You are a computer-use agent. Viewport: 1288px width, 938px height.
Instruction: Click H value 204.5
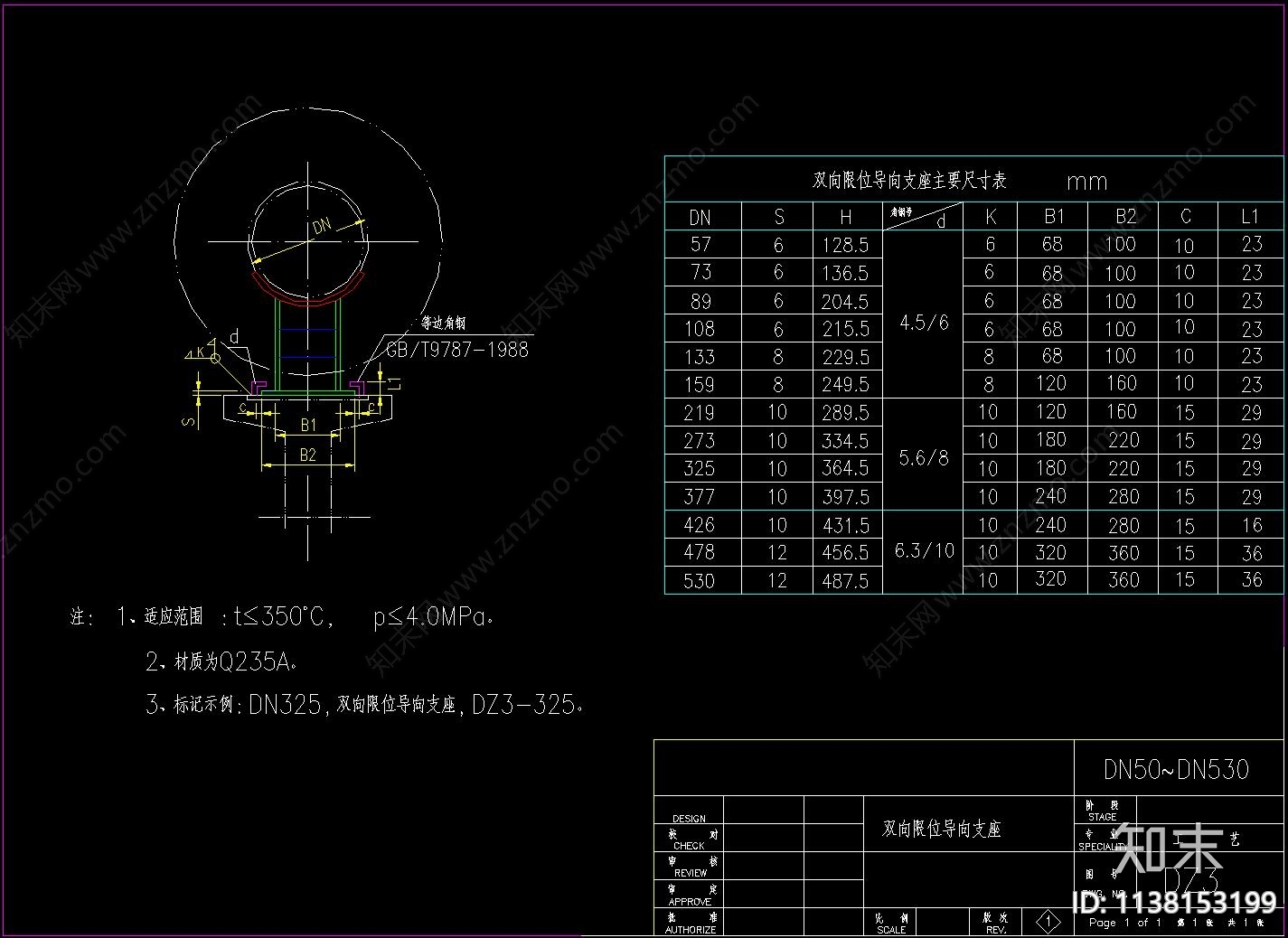pos(845,302)
